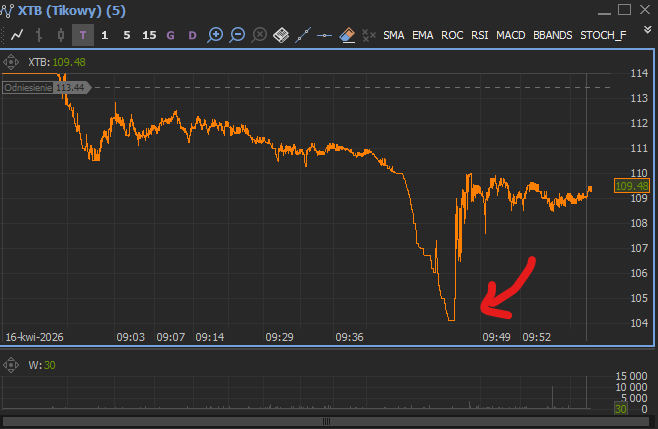Viewport: 658px width, 429px height.
Task: Add BBANDS indicator
Action: [553, 35]
